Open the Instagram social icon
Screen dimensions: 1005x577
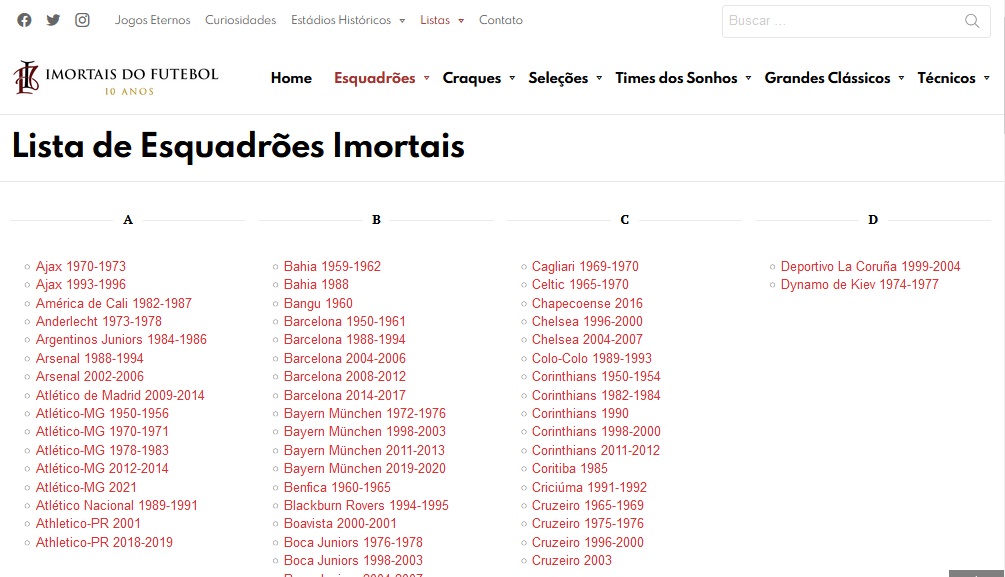coord(82,20)
